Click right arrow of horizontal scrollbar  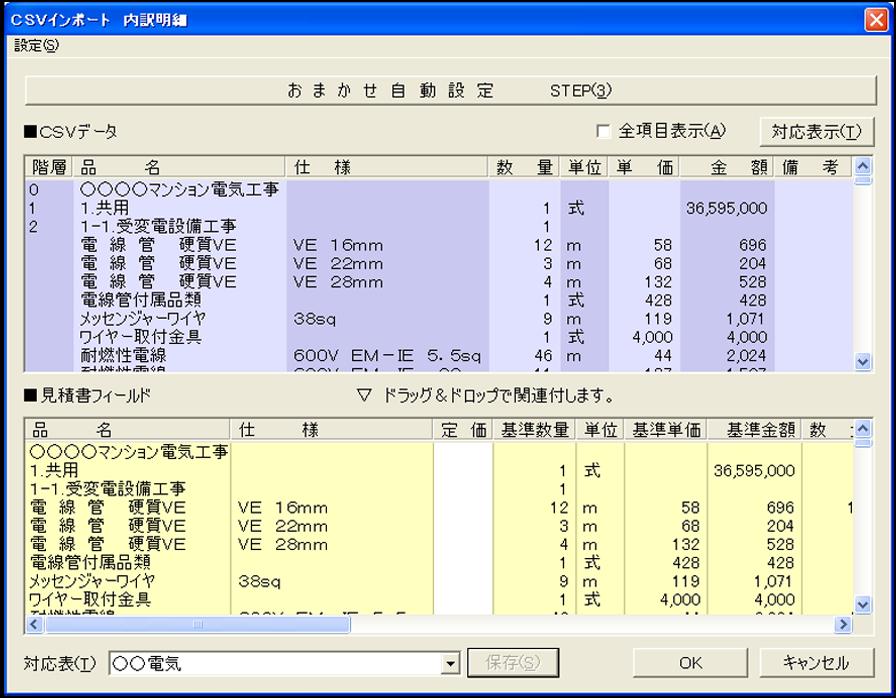tap(843, 624)
